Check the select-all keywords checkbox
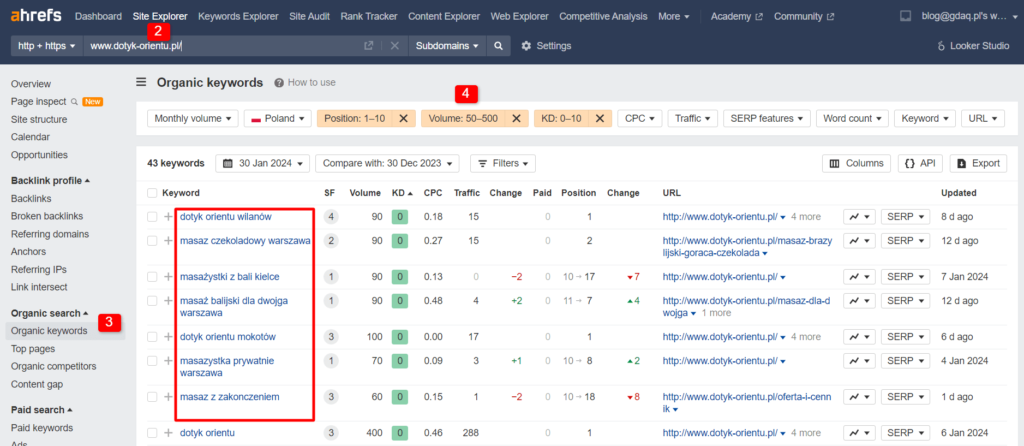 152,192
